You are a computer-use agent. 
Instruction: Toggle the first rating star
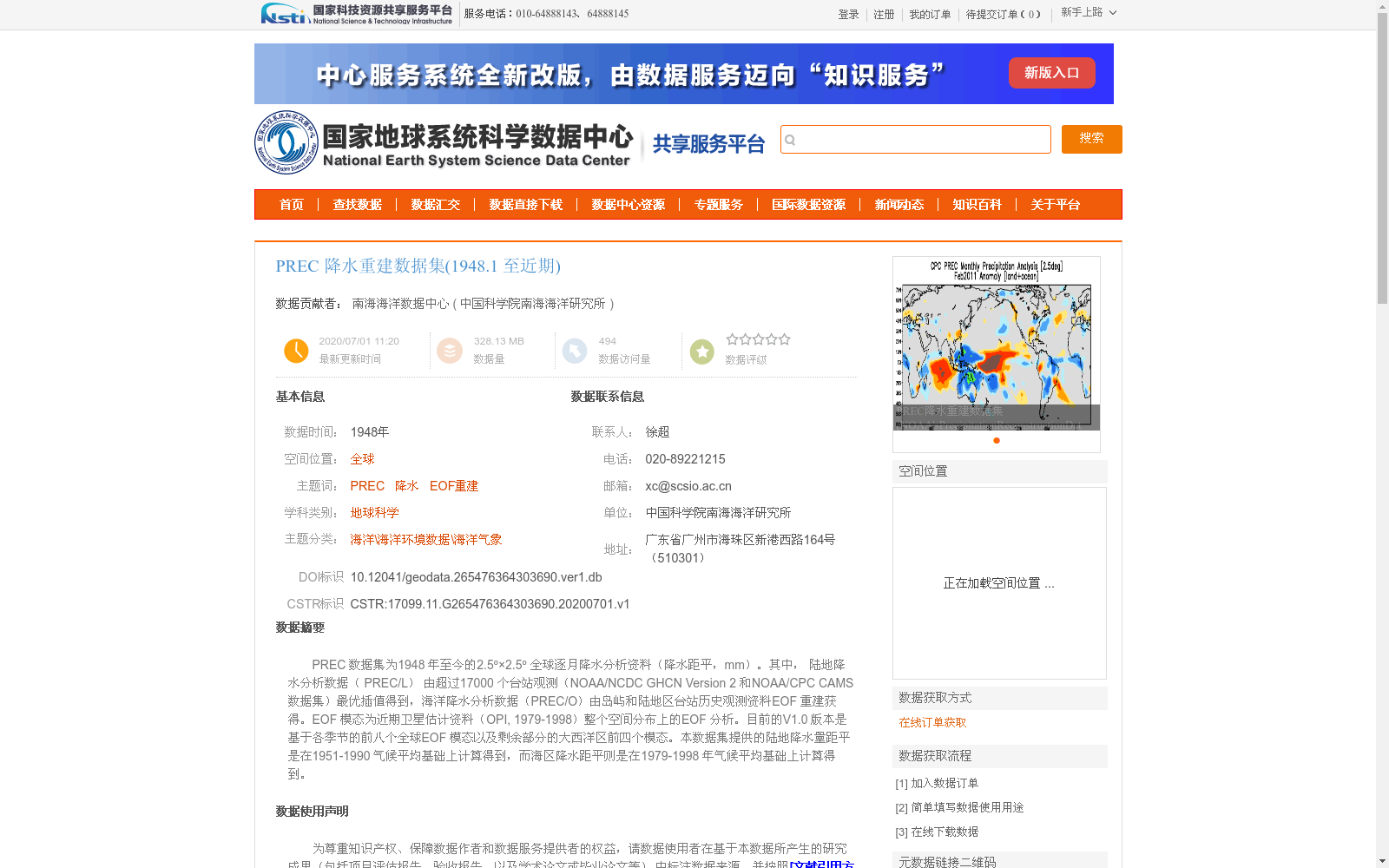pos(732,339)
